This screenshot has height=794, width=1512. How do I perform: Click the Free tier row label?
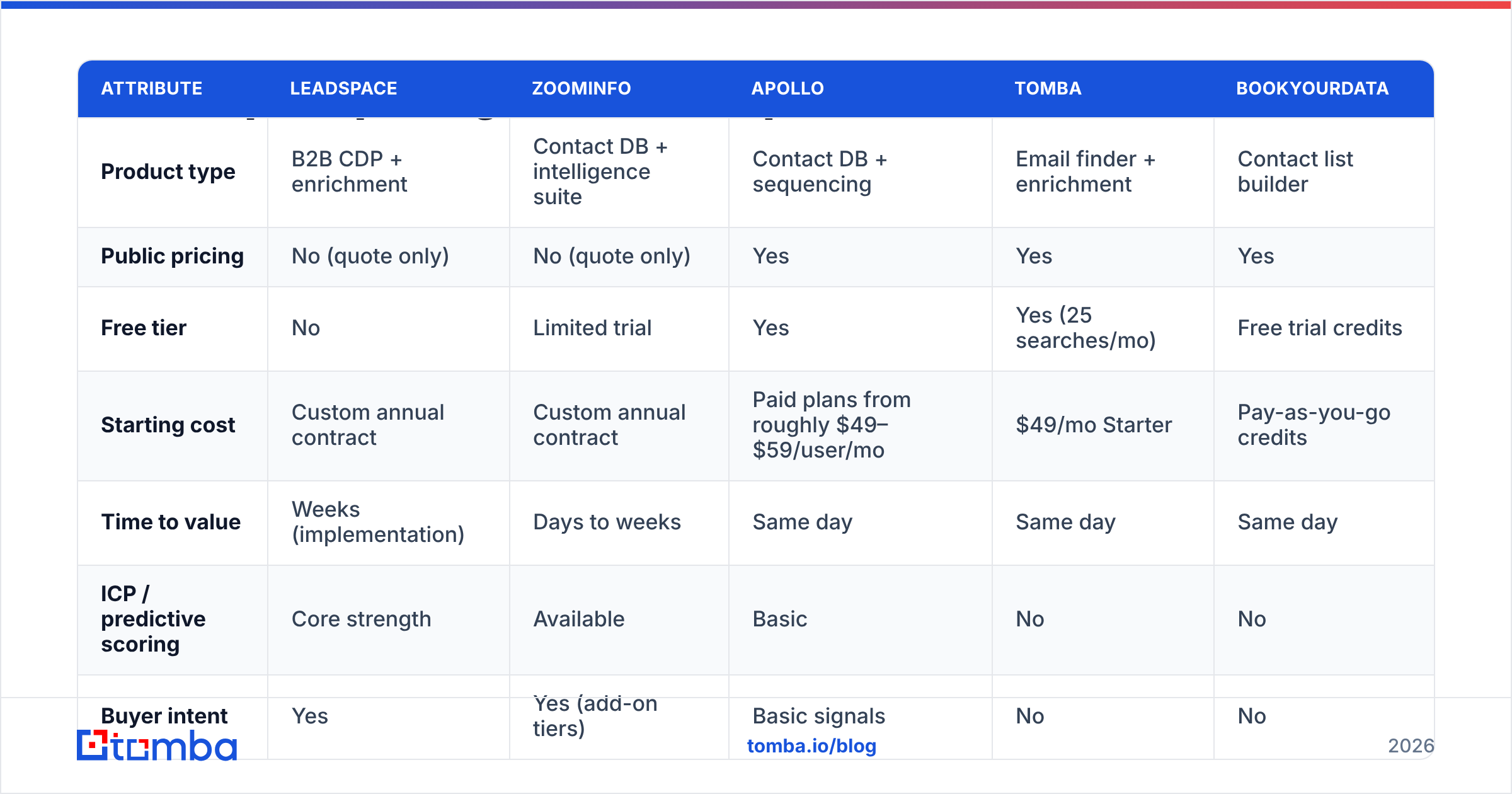(144, 328)
